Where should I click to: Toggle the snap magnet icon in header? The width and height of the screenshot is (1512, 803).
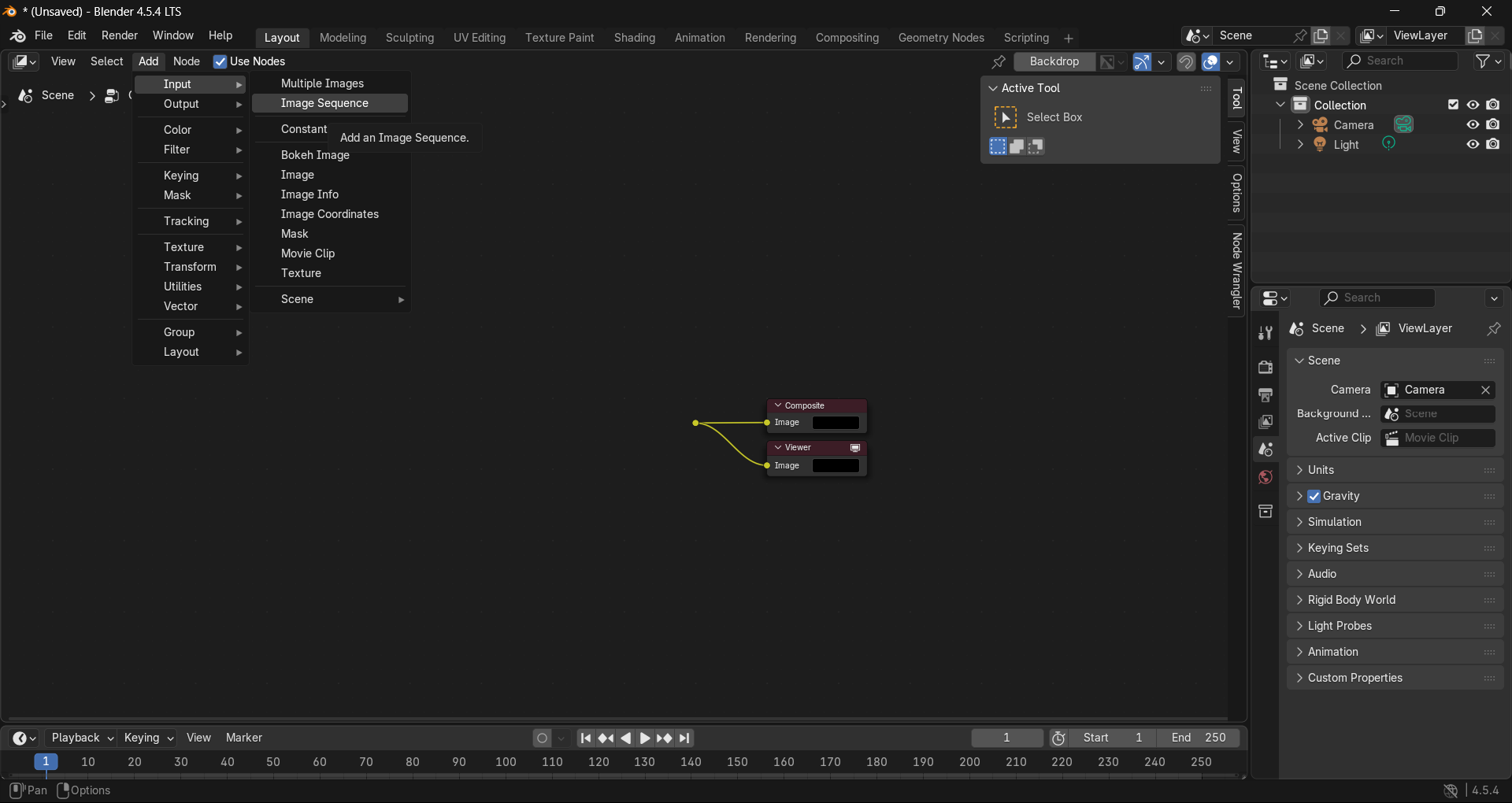(1186, 61)
